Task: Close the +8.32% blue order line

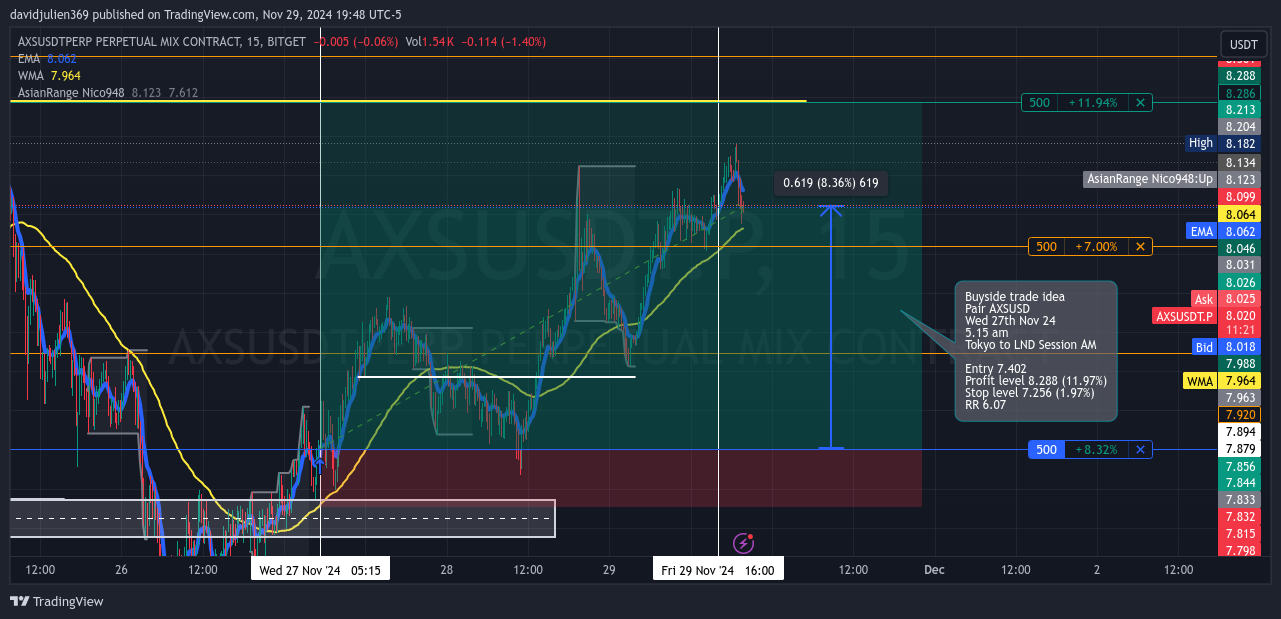Action: (x=1140, y=450)
